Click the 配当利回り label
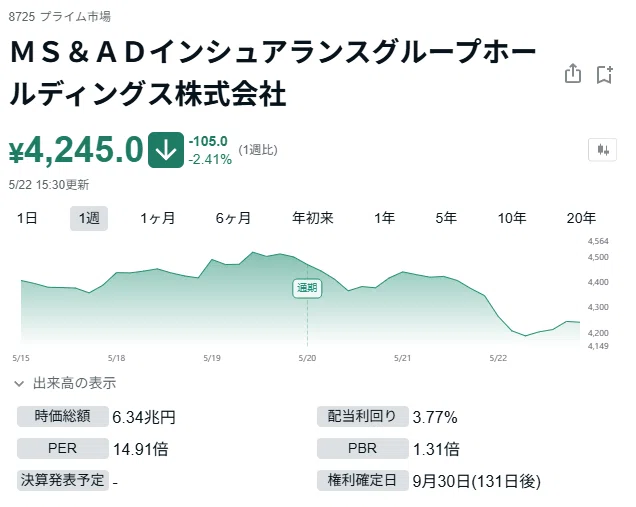 [362, 416]
